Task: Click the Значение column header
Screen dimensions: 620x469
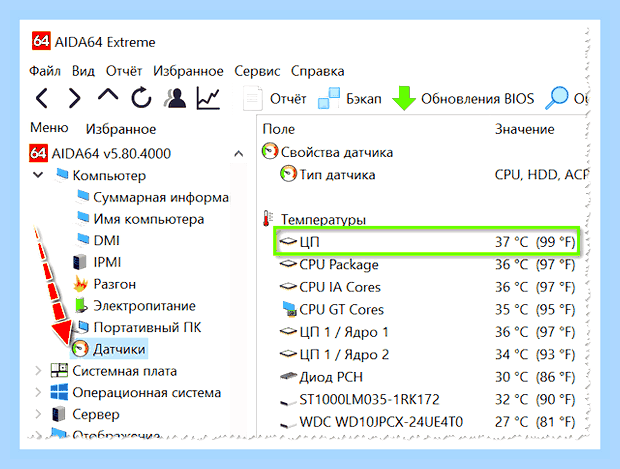Action: click(x=525, y=129)
